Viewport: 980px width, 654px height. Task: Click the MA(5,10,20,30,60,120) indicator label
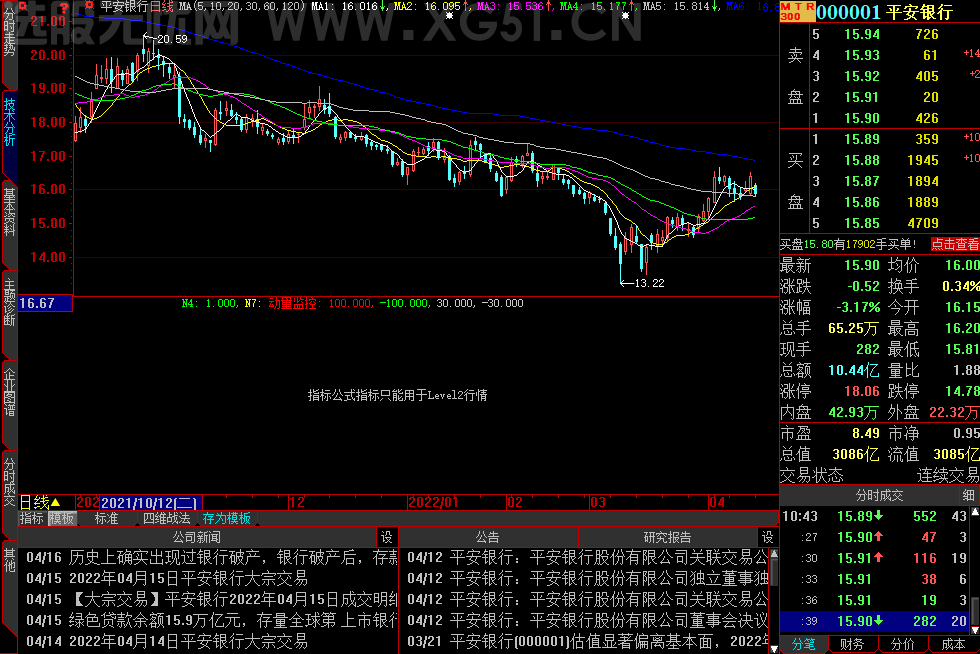[x=242, y=6]
